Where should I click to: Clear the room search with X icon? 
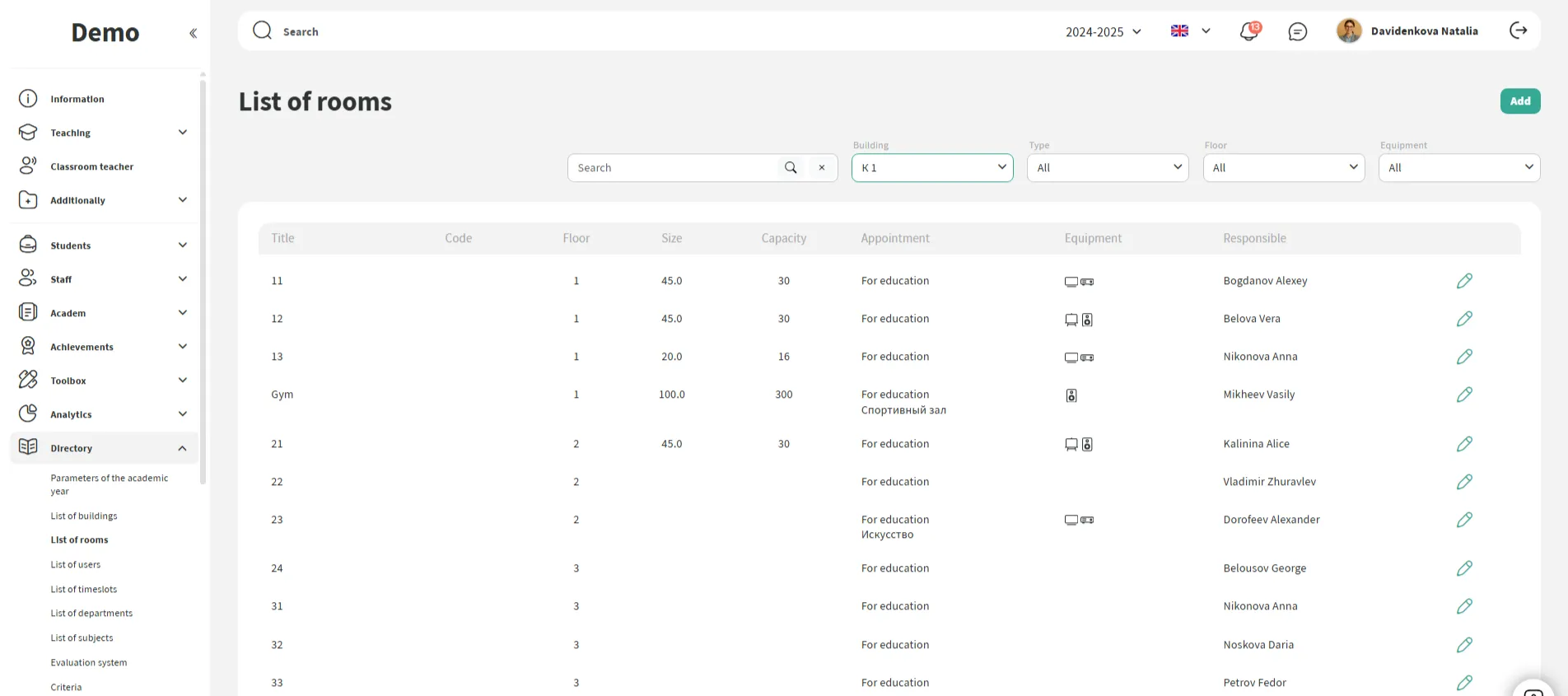pos(821,168)
